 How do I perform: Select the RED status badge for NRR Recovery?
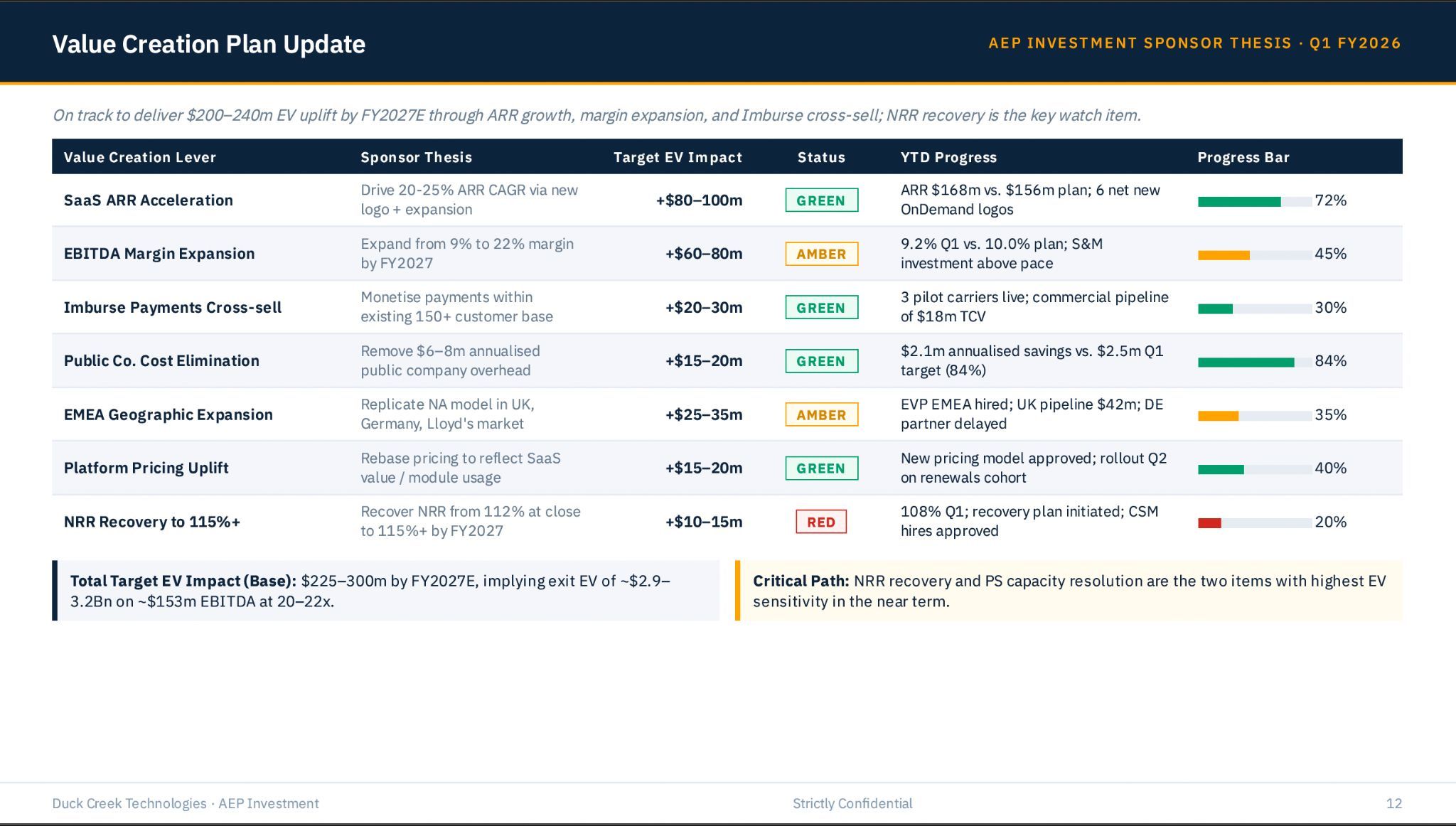[821, 522]
